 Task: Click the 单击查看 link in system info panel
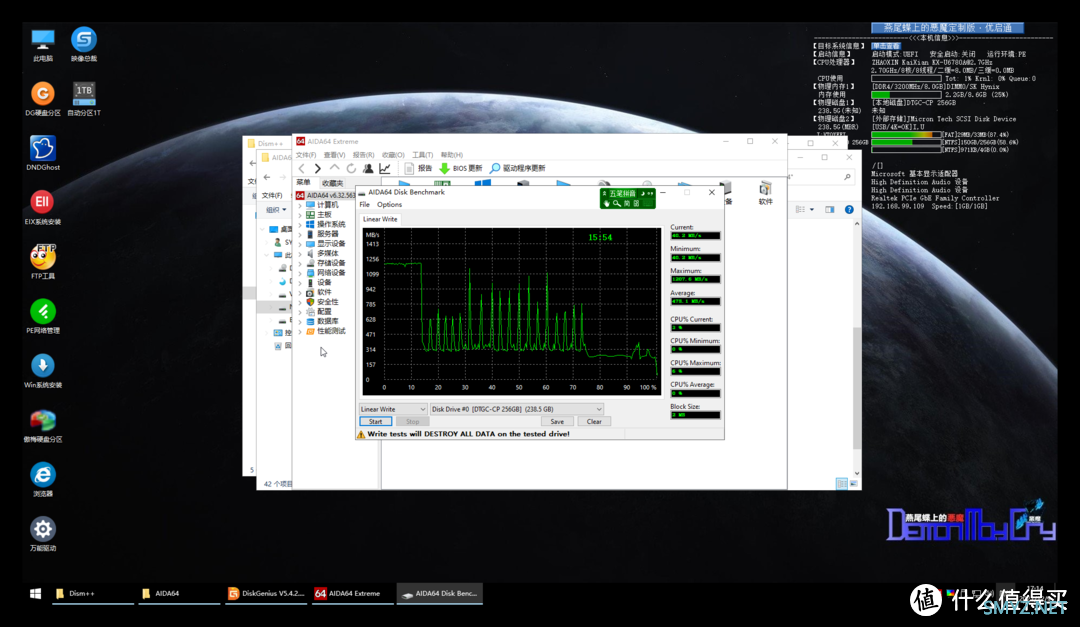[x=886, y=45]
